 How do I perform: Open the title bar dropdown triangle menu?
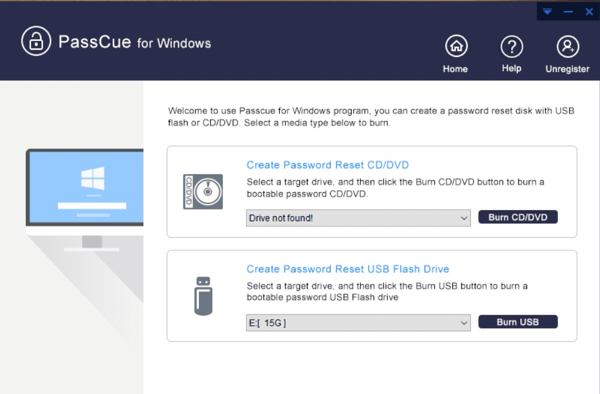coord(548,12)
